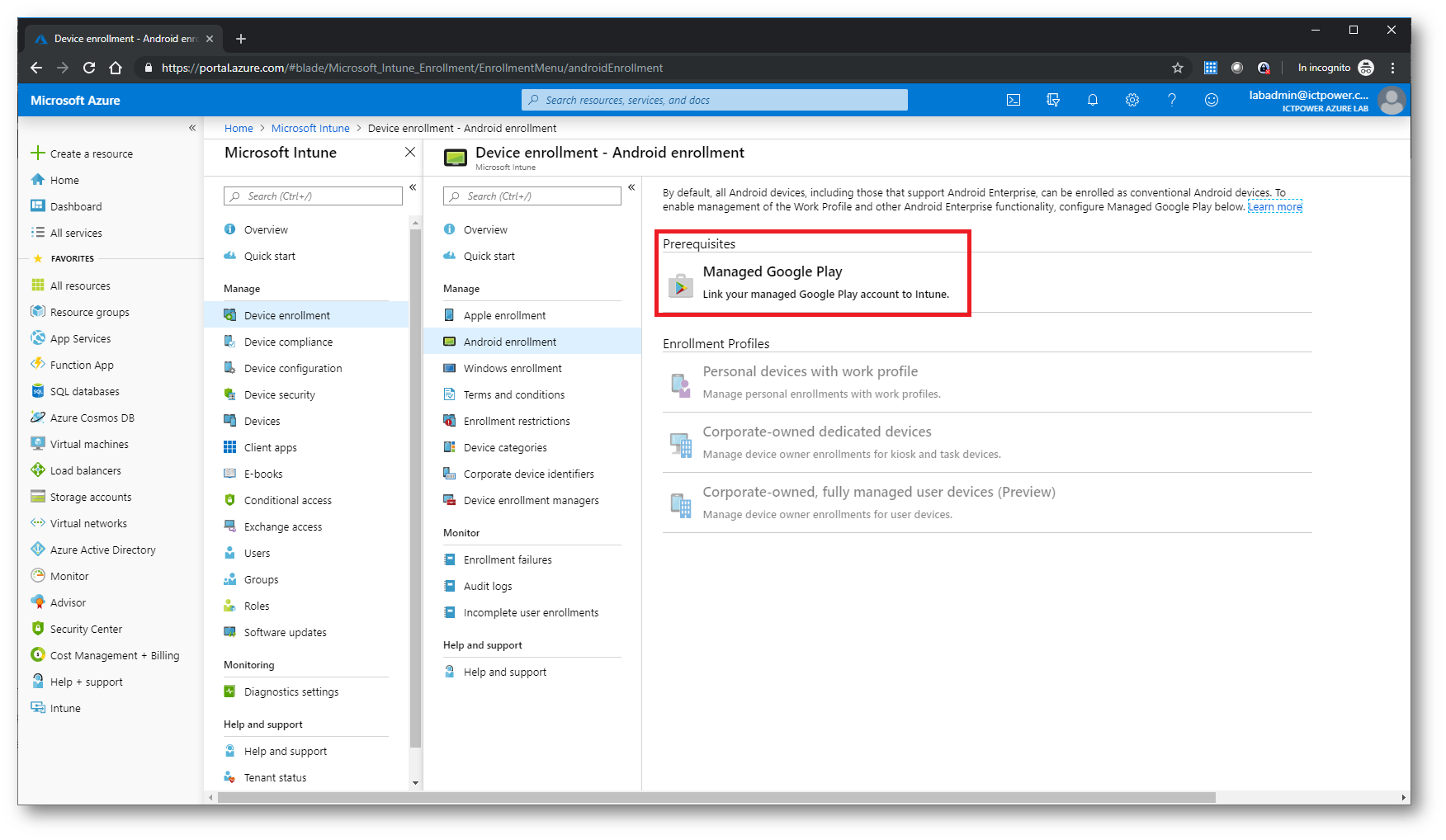Click Device enrollment menu search box
1446x840 pixels.
[532, 196]
